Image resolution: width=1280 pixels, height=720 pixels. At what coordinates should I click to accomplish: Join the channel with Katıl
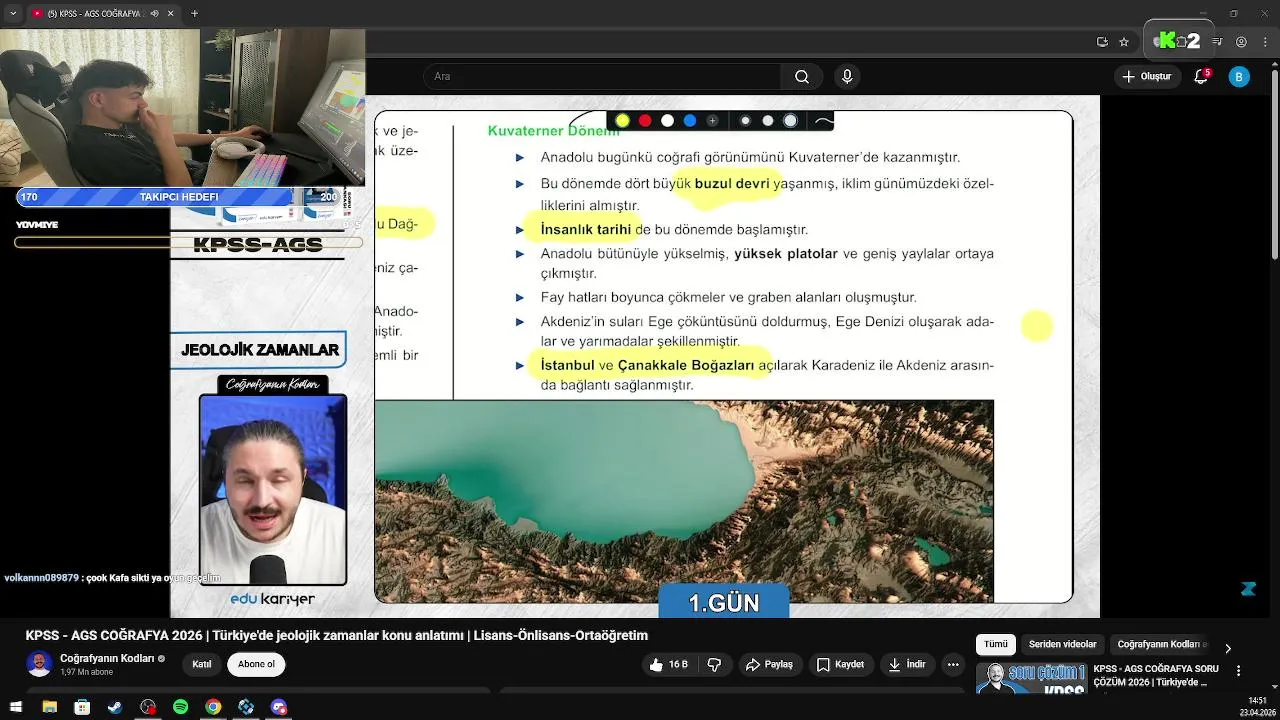202,665
